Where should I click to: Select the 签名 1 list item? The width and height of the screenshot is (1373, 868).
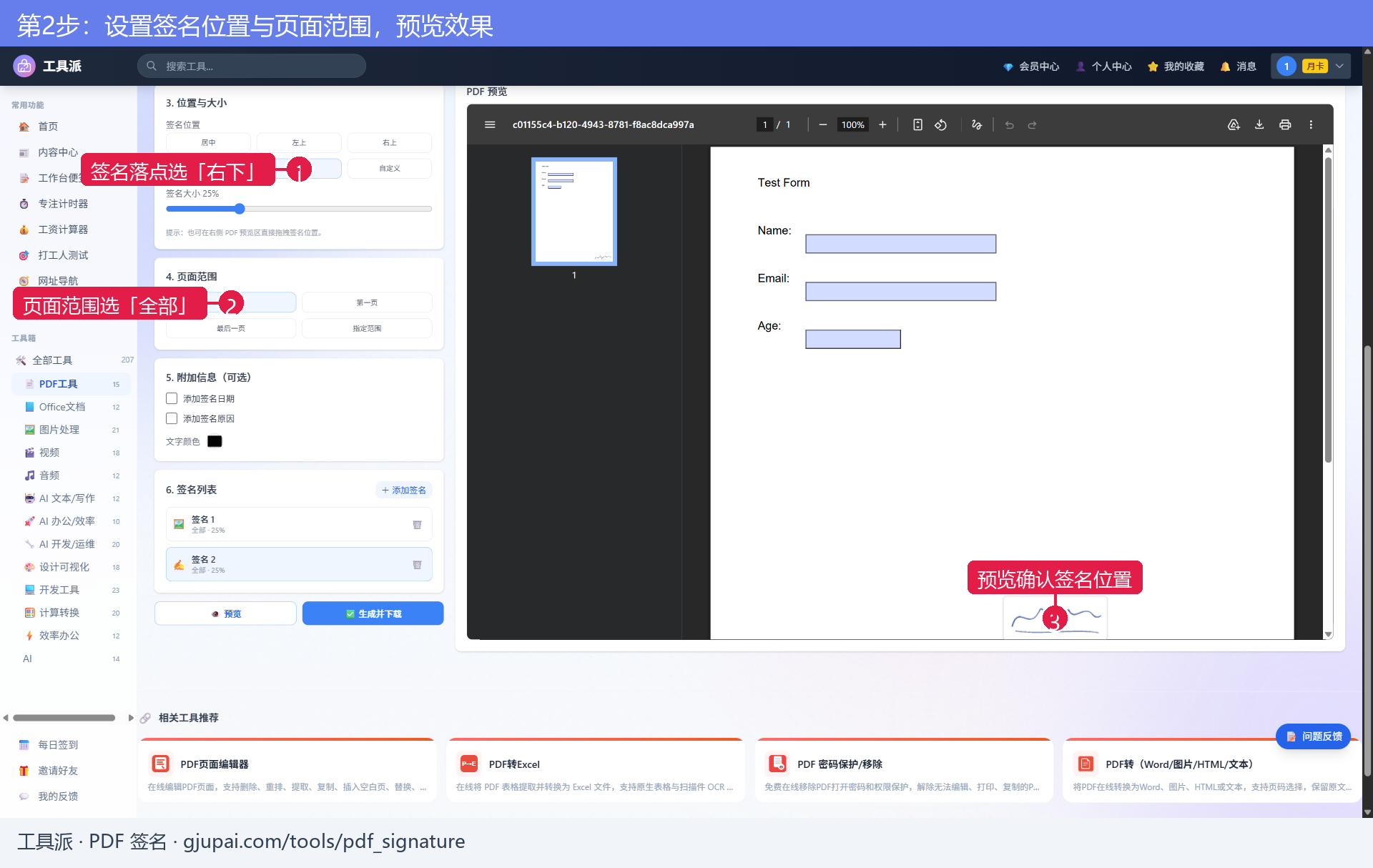tap(299, 525)
